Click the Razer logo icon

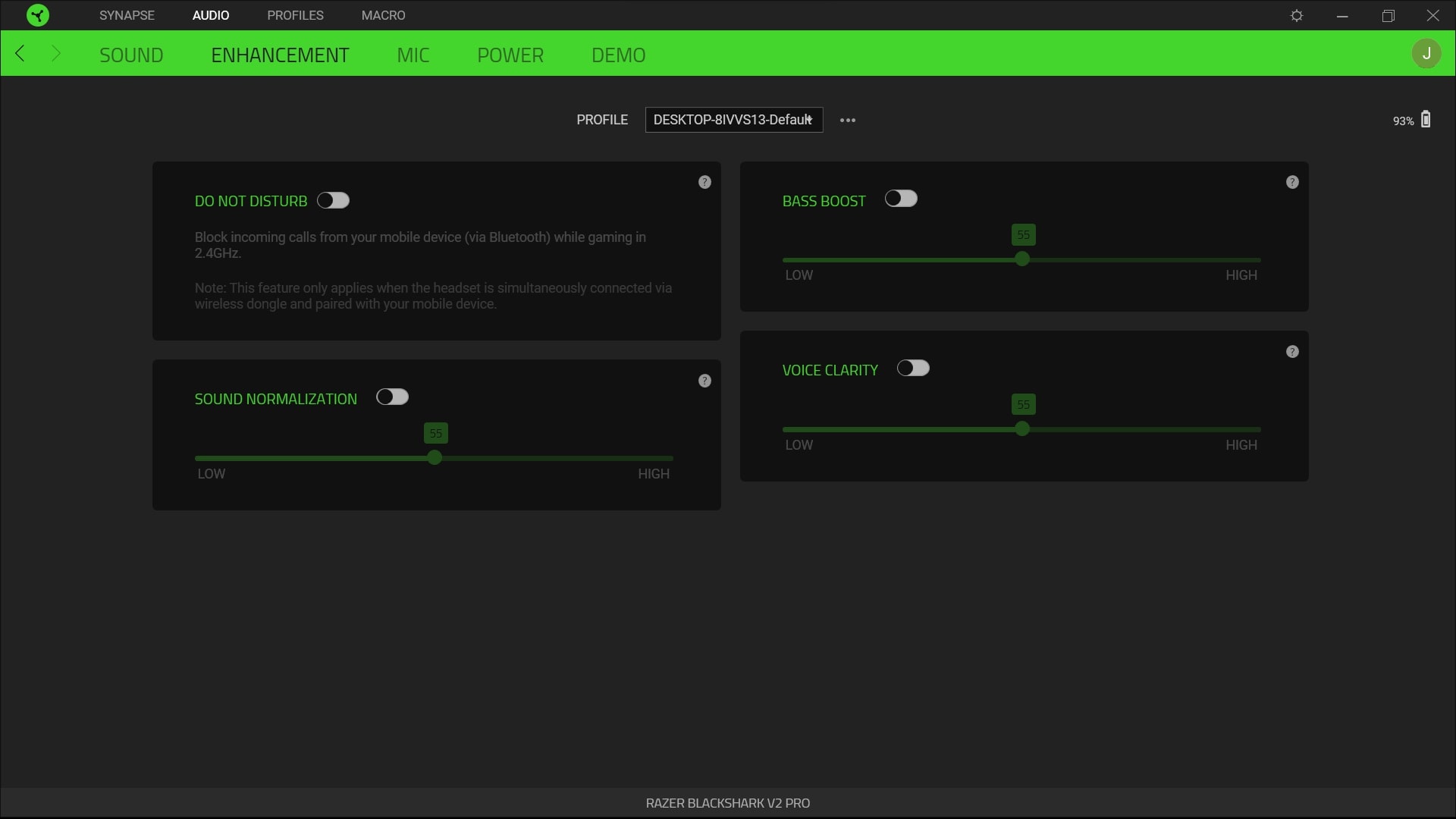tap(37, 15)
